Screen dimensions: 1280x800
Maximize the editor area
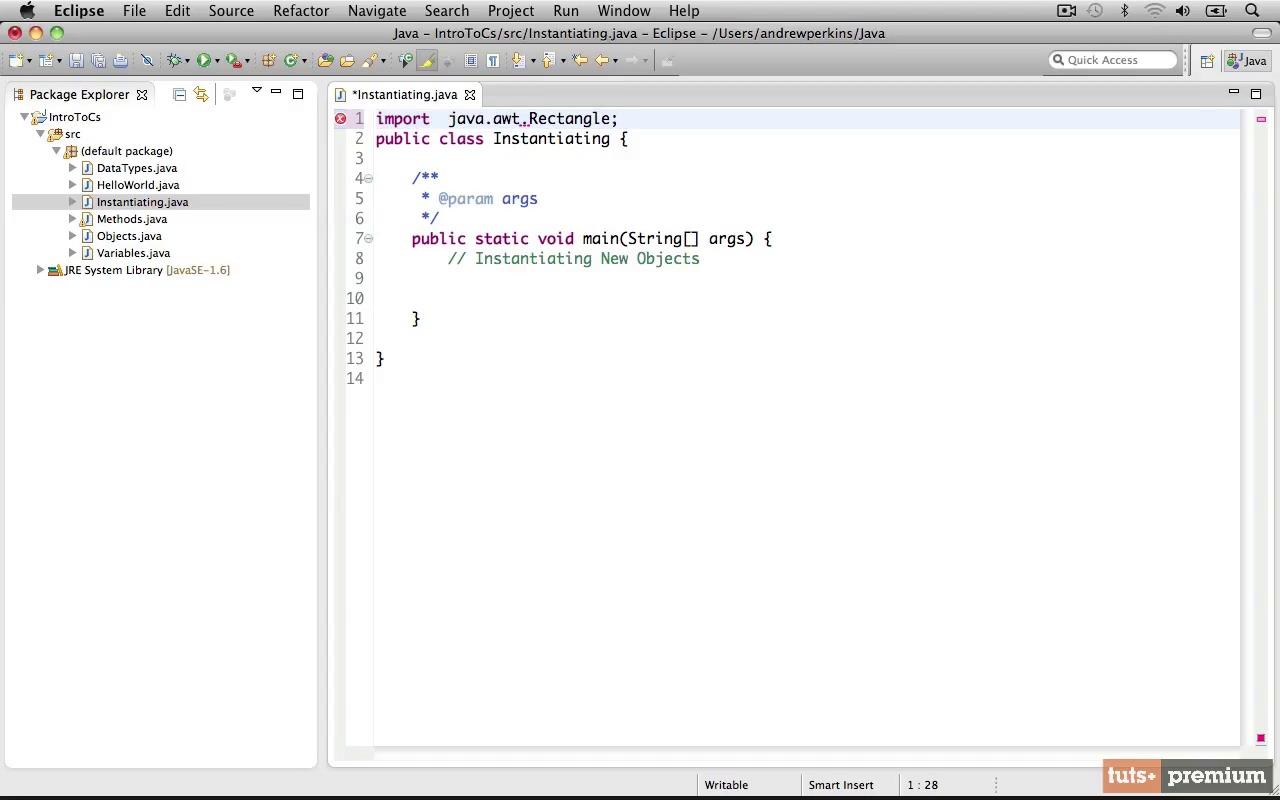(x=1256, y=94)
